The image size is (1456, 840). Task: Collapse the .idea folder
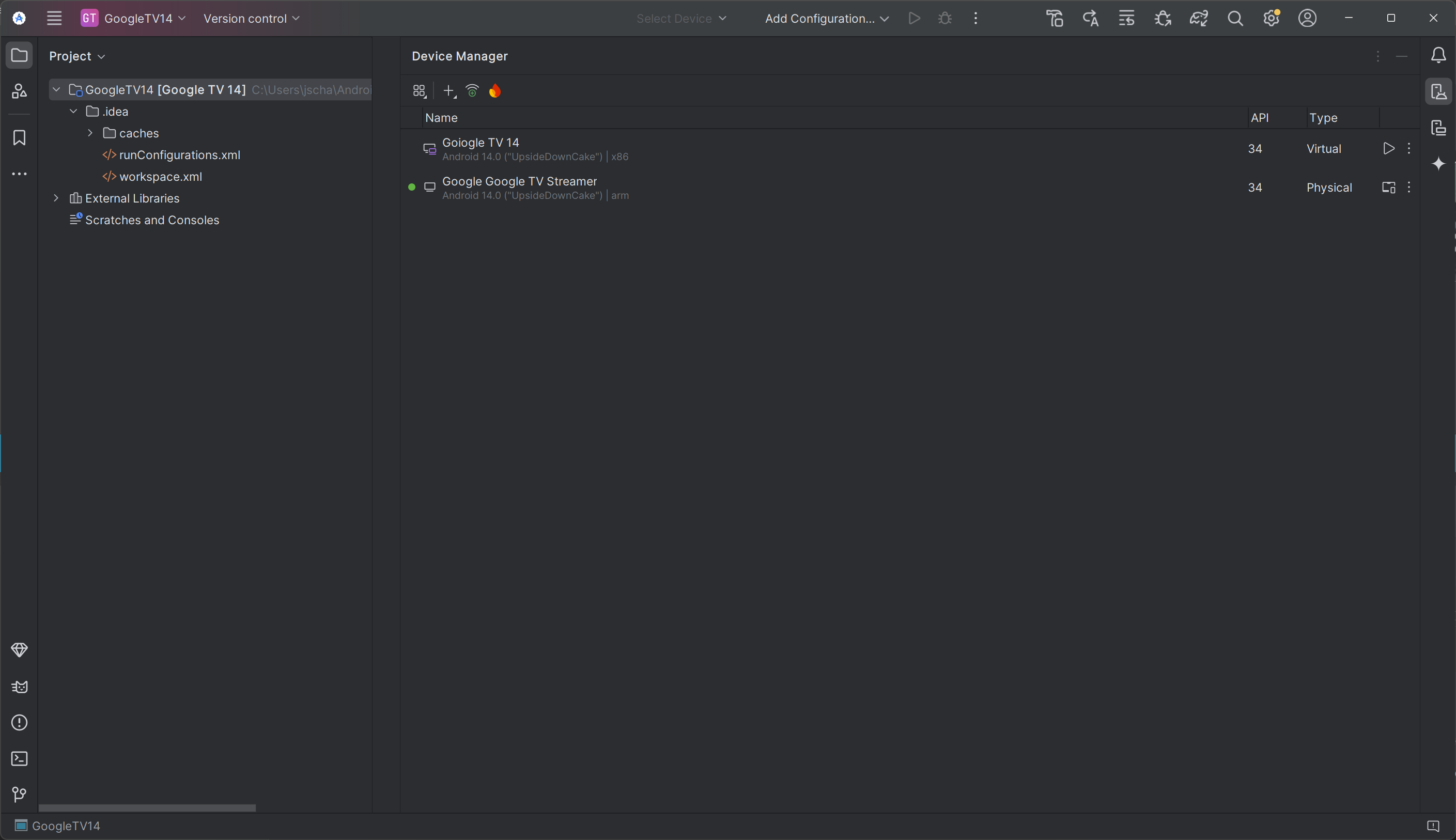[x=73, y=112]
